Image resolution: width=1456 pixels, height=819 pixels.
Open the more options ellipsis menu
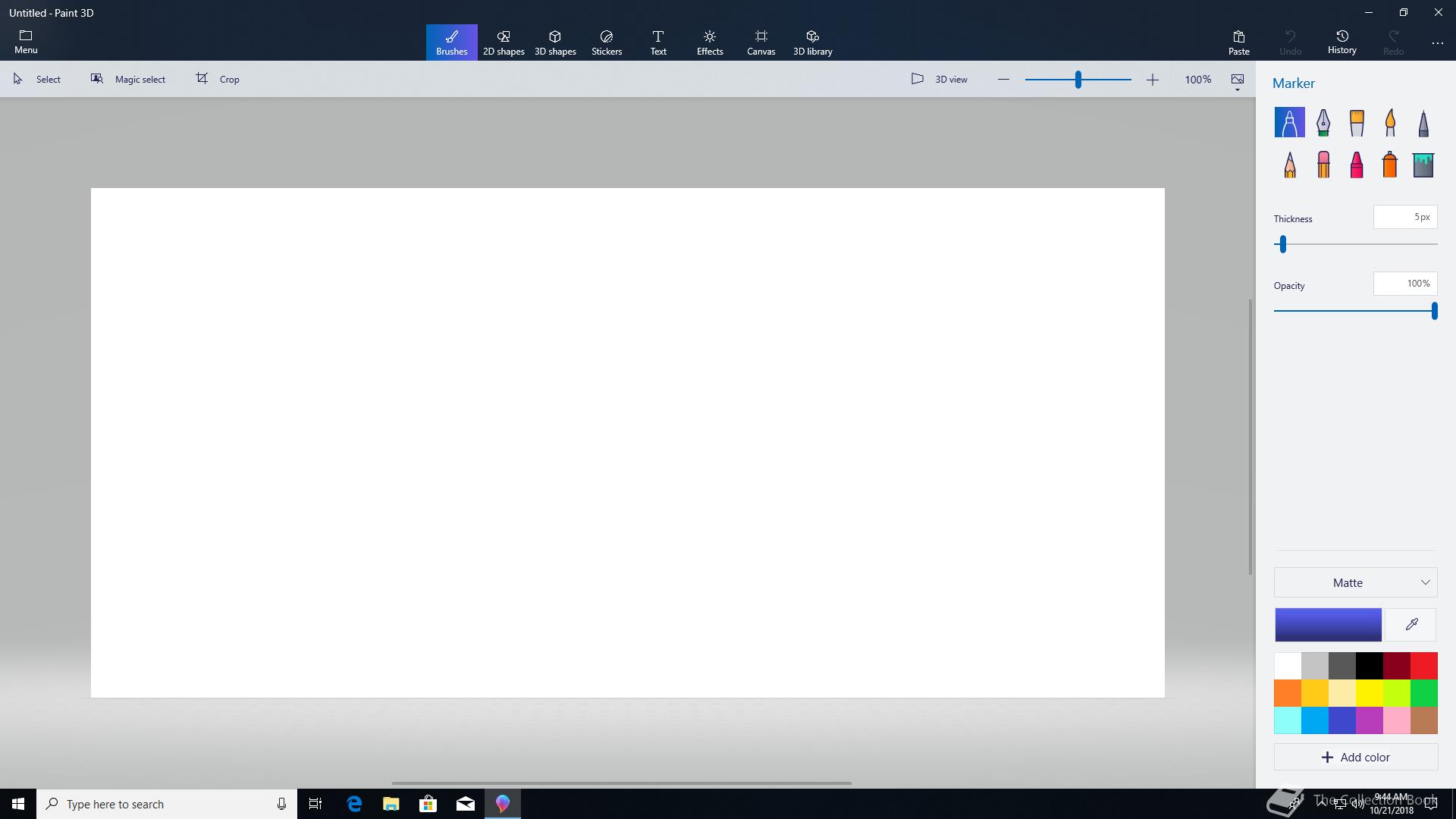(1437, 43)
